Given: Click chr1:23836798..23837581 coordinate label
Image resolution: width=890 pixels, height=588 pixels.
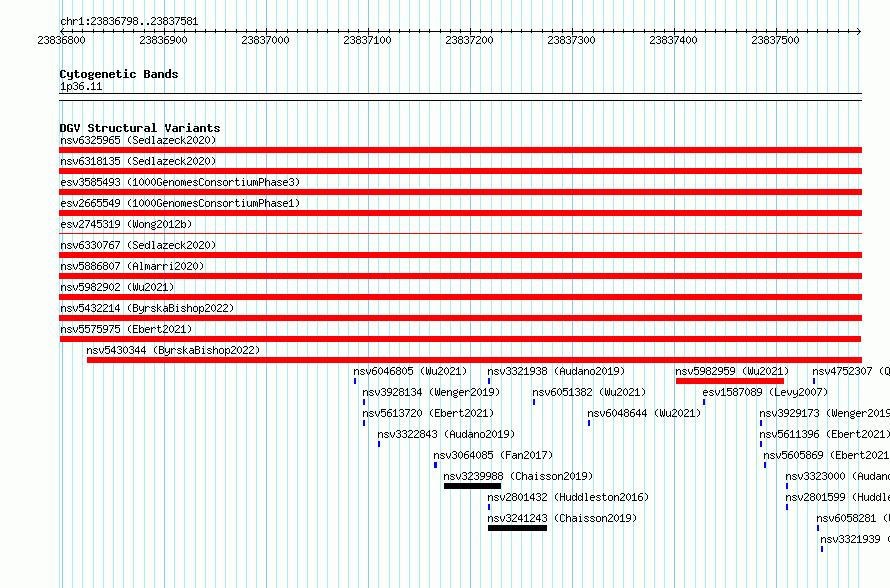Looking at the screenshot, I should (129, 22).
